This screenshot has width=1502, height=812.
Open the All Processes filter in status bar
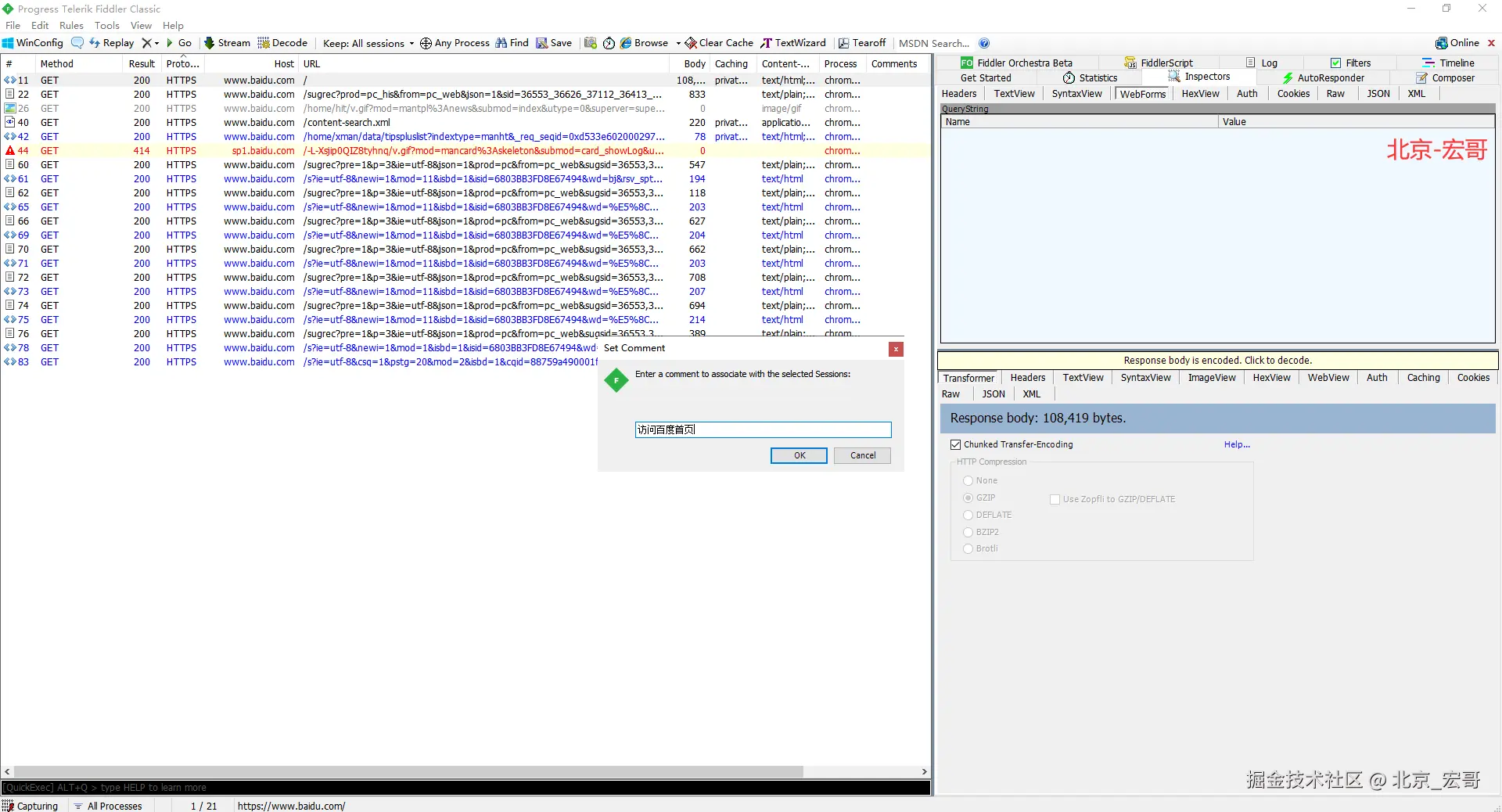click(108, 806)
